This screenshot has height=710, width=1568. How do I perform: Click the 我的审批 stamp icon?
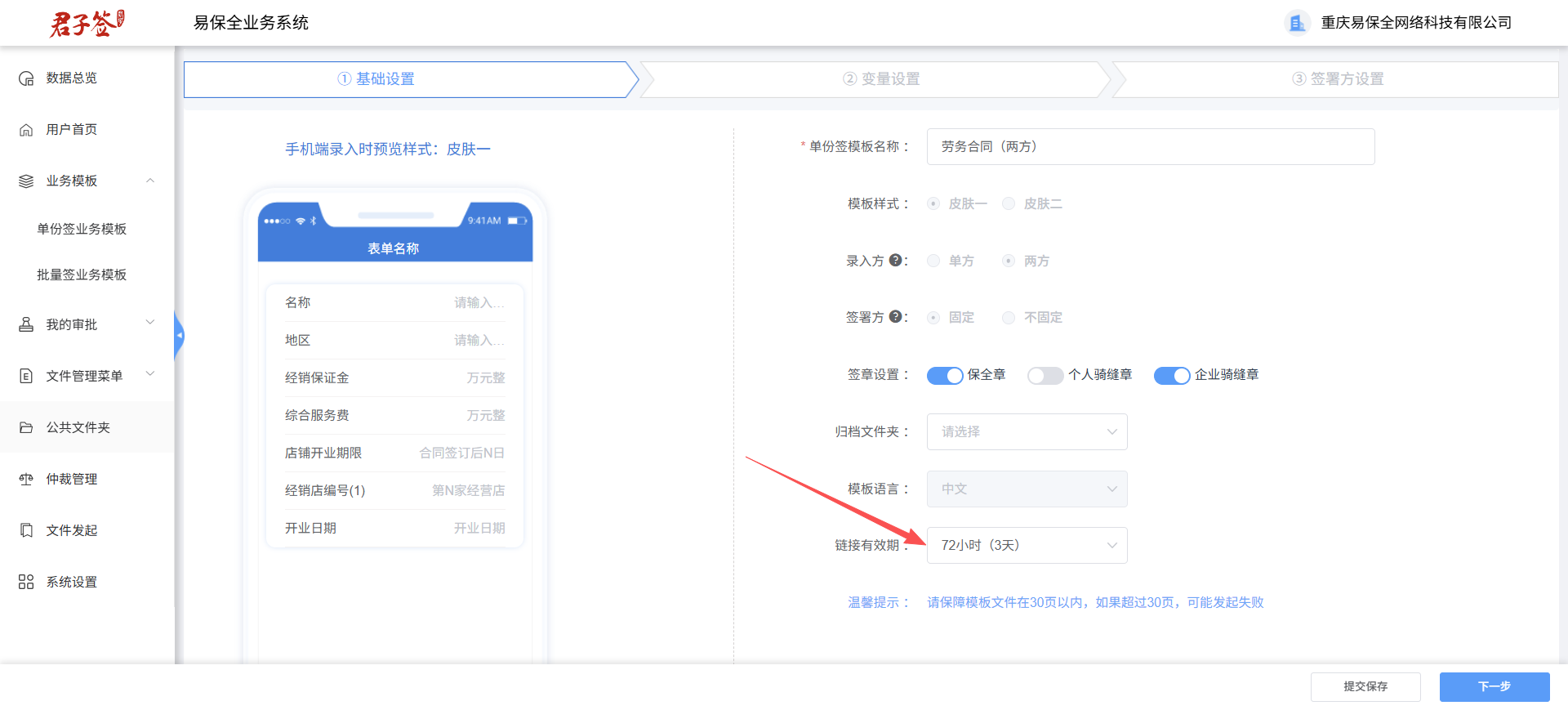26,325
